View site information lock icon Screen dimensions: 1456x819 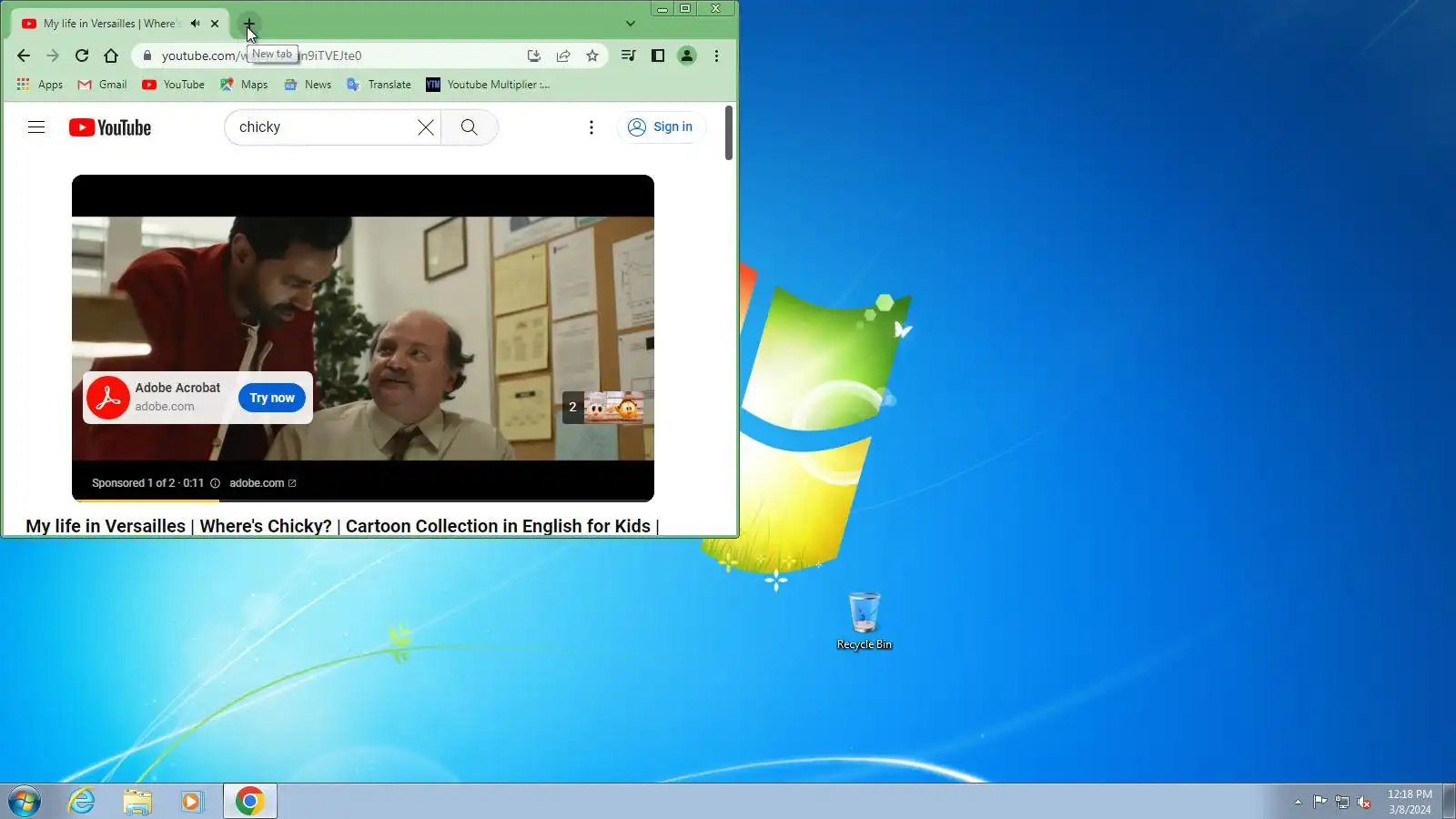pyautogui.click(x=147, y=56)
